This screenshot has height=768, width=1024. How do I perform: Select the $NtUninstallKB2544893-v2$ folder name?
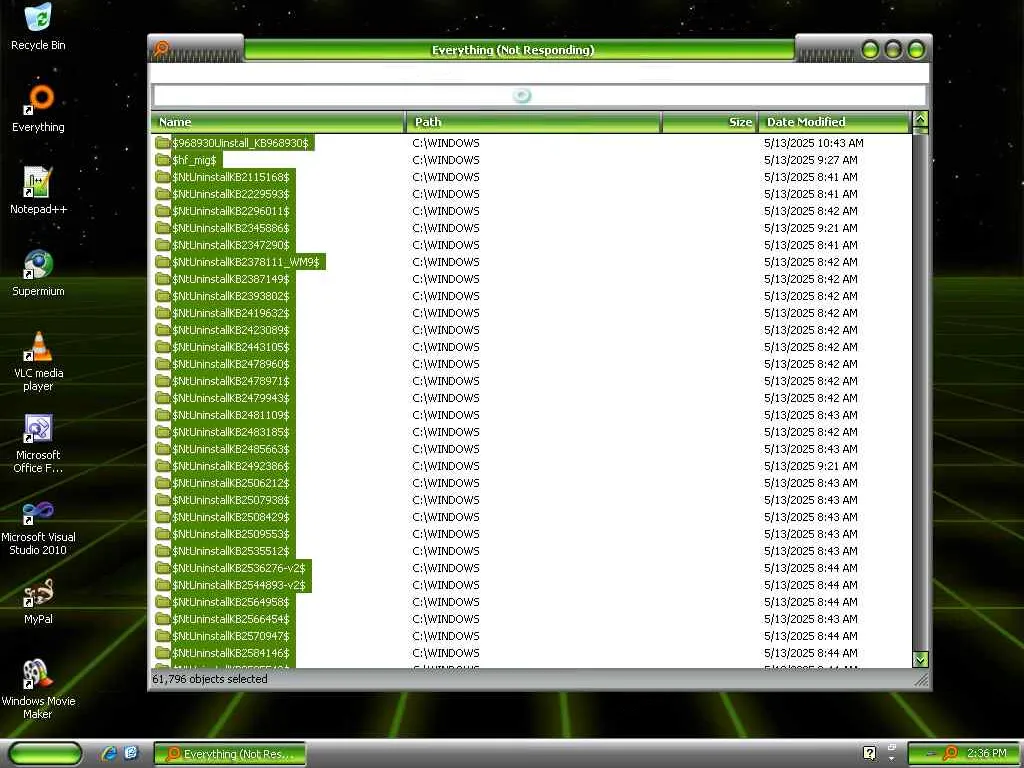point(239,585)
